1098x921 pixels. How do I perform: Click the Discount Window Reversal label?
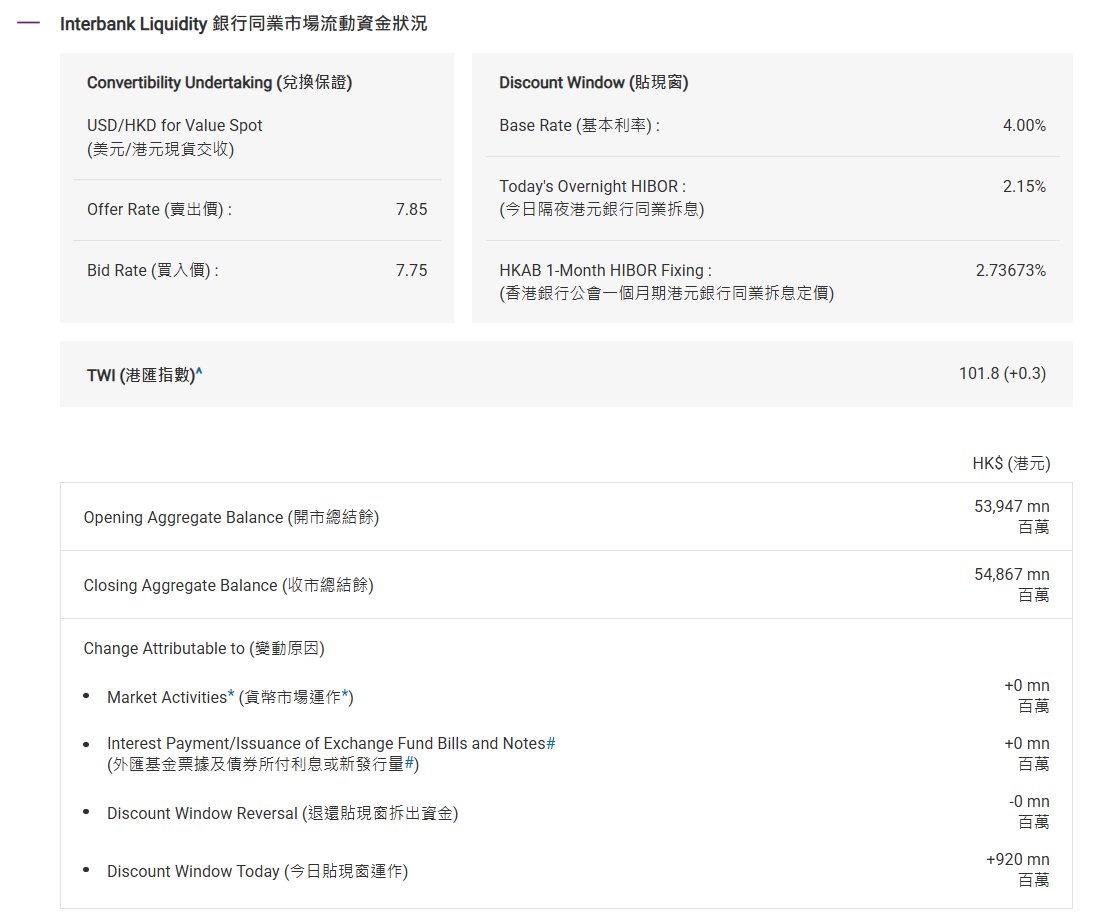[282, 813]
